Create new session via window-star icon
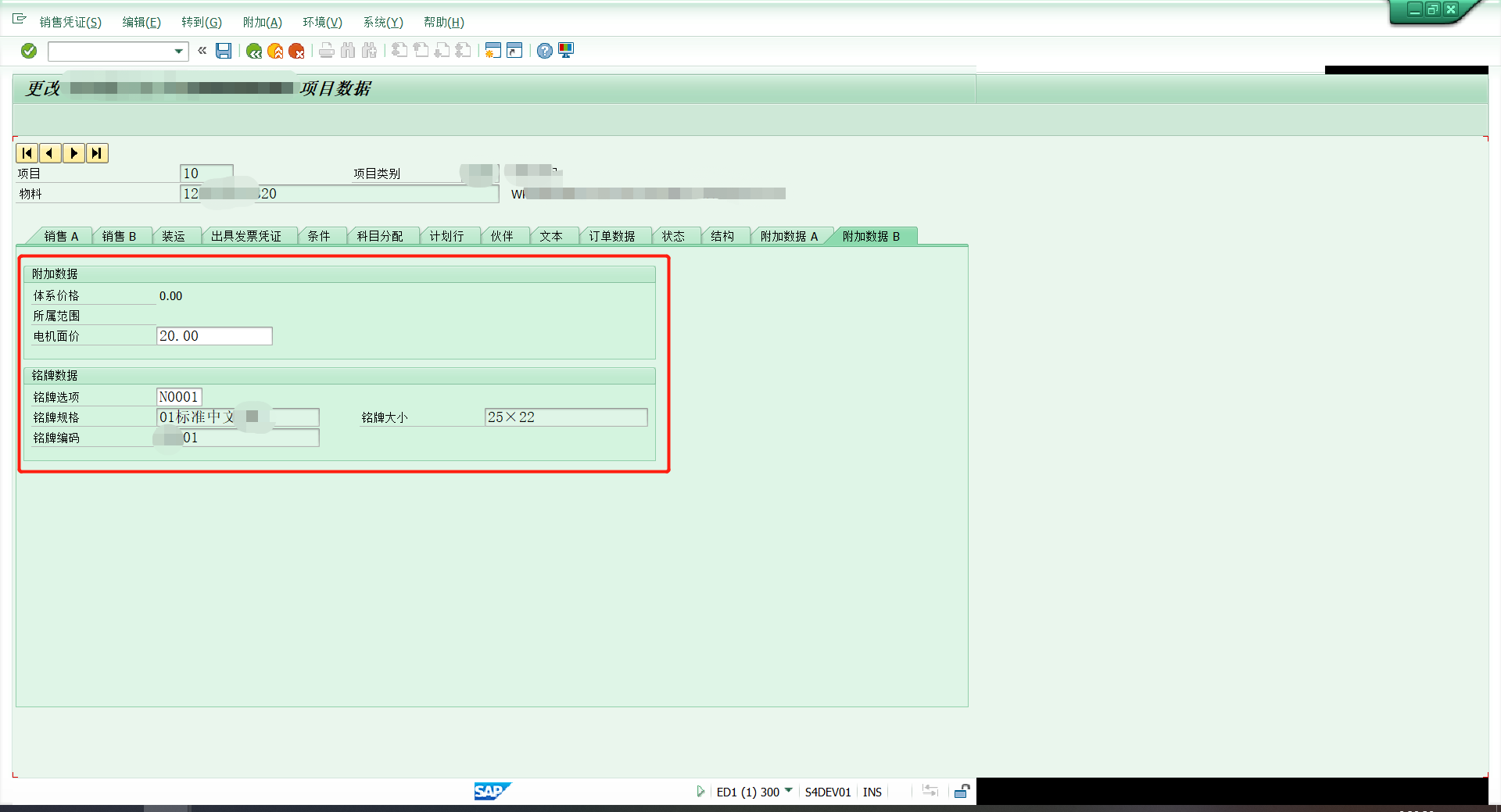Image resolution: width=1501 pixels, height=812 pixels. (493, 51)
